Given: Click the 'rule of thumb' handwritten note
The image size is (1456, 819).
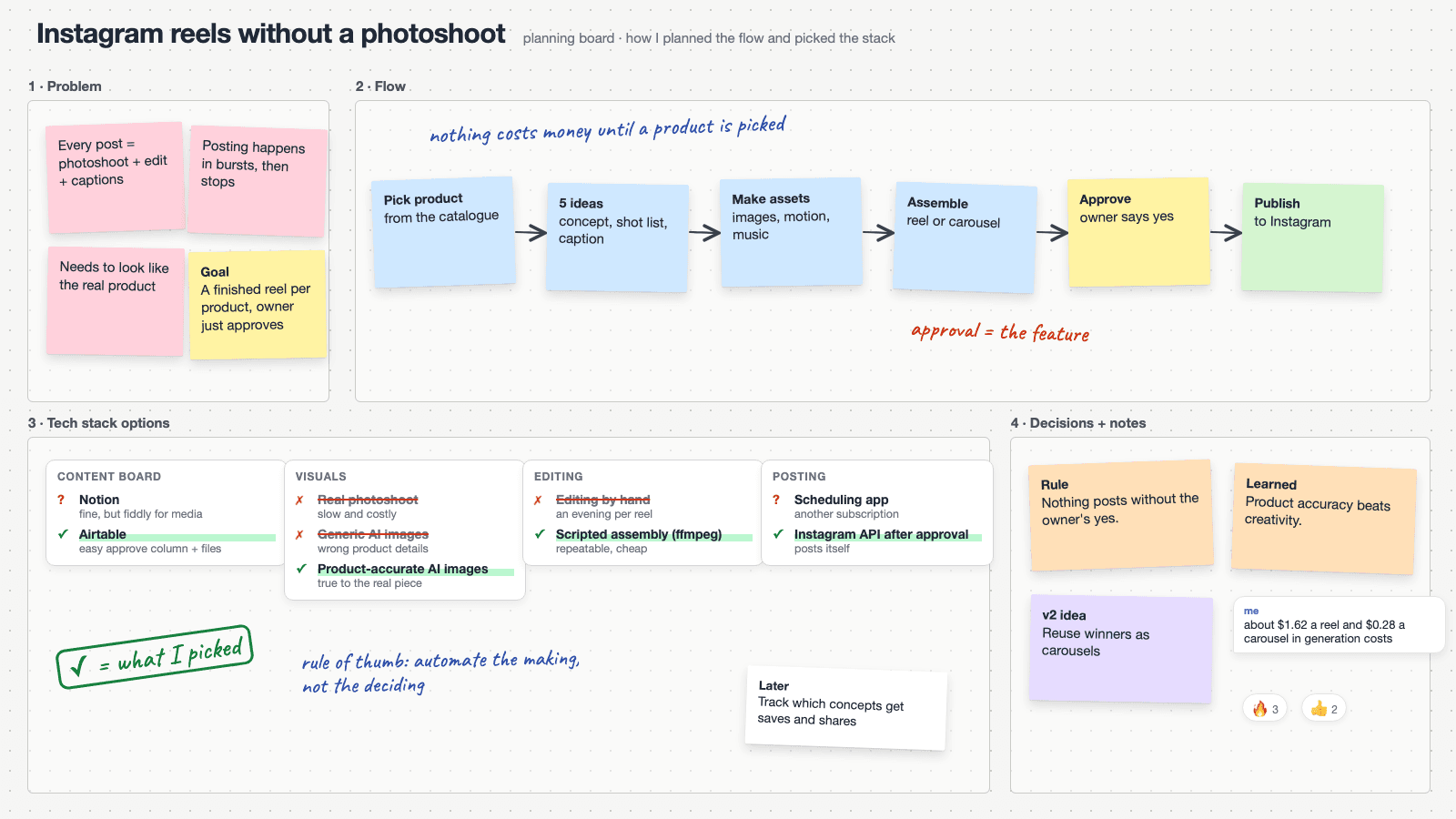Looking at the screenshot, I should (440, 672).
